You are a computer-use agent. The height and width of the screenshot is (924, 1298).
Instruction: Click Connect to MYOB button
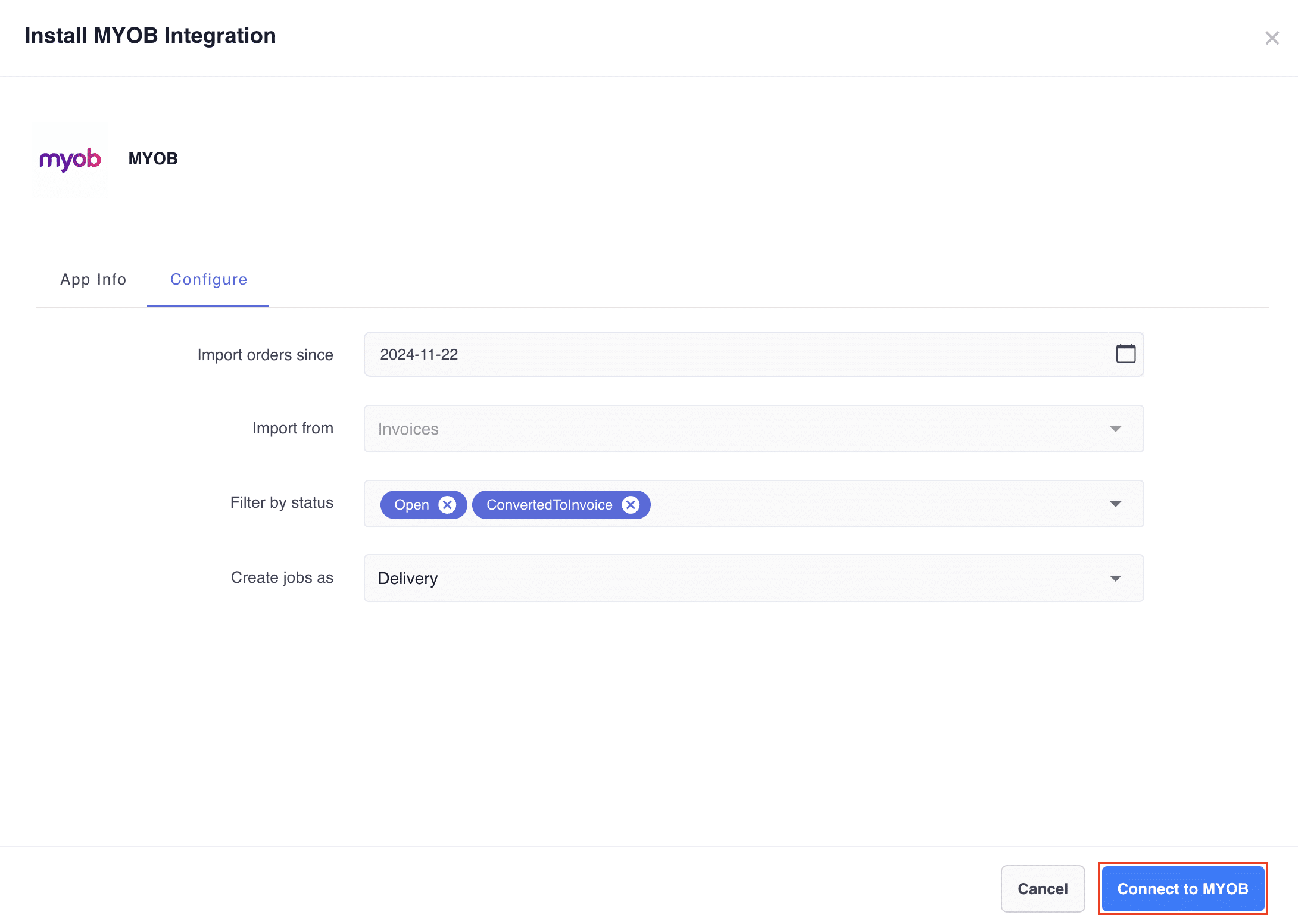(1182, 889)
